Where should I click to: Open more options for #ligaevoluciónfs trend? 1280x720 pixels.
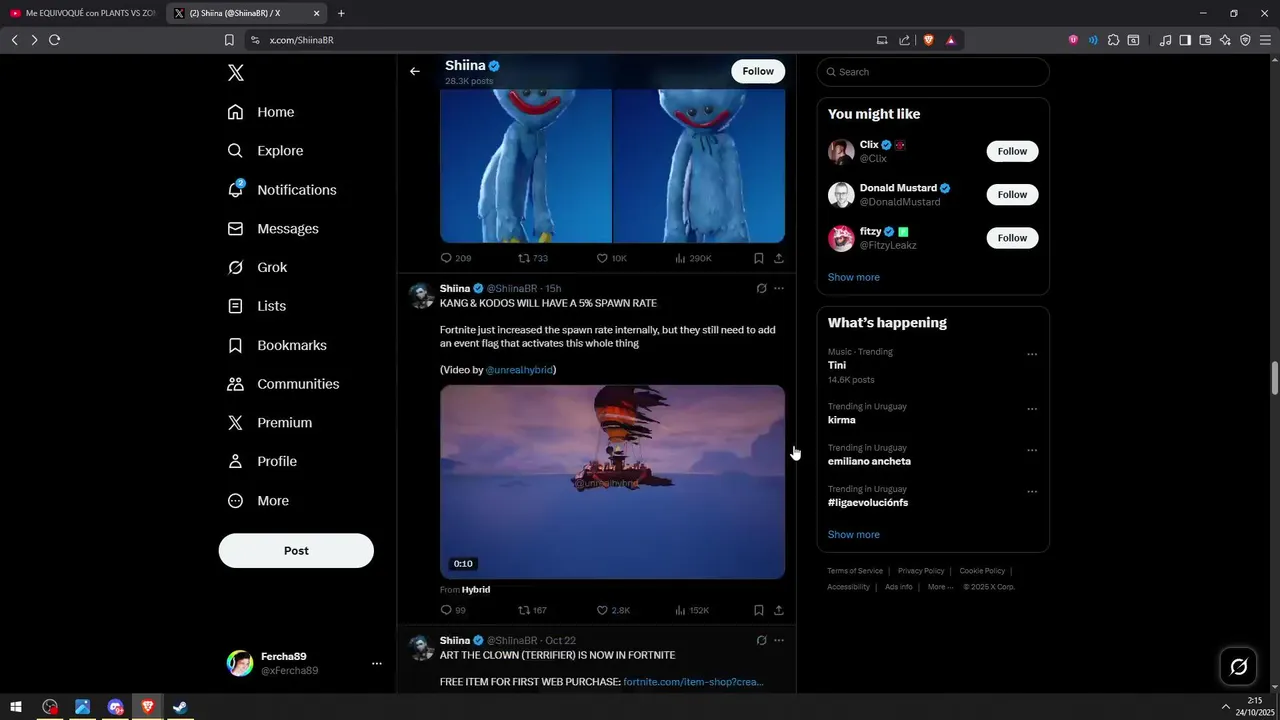(1032, 491)
